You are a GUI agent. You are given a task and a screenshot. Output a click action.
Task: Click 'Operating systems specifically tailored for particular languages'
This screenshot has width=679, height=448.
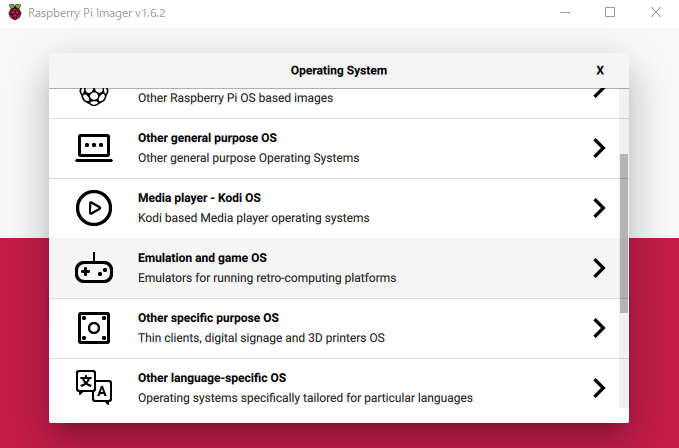tap(305, 398)
